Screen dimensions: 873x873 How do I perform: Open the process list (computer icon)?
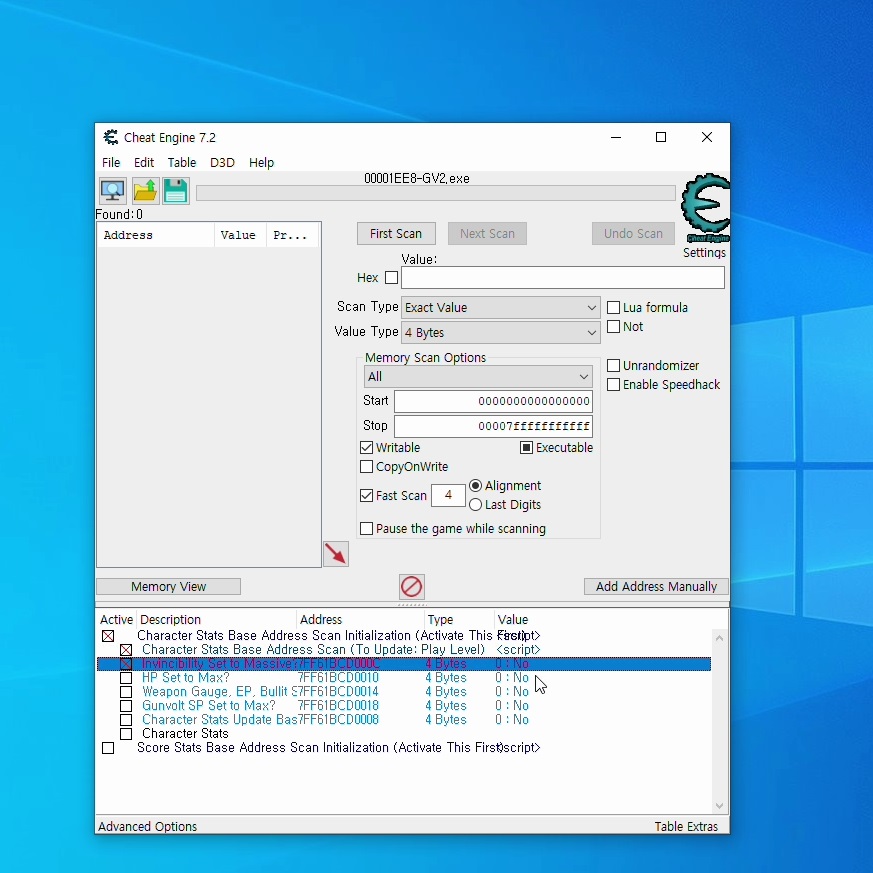pos(113,191)
